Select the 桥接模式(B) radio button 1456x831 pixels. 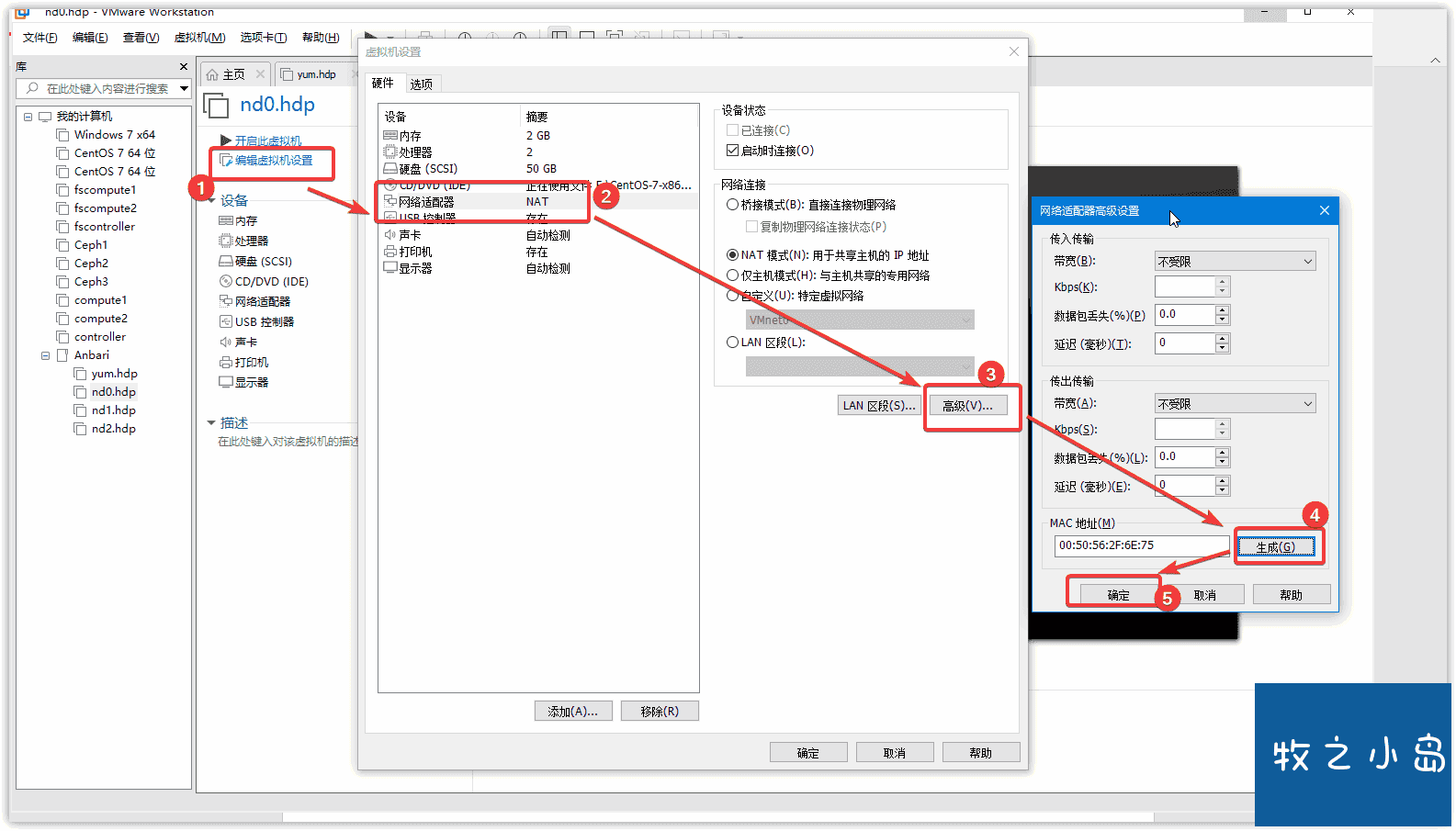click(732, 205)
